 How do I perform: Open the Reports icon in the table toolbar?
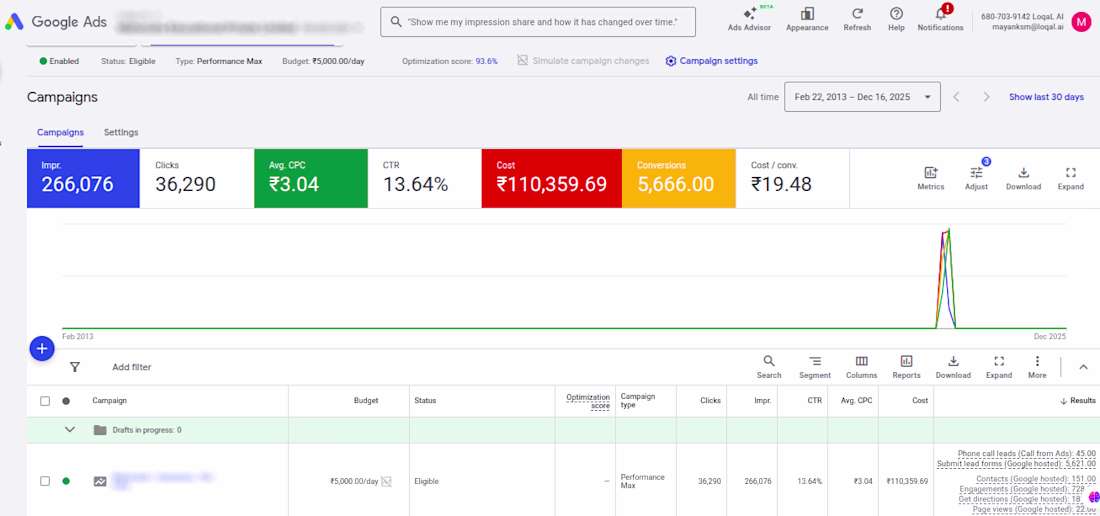click(x=906, y=361)
